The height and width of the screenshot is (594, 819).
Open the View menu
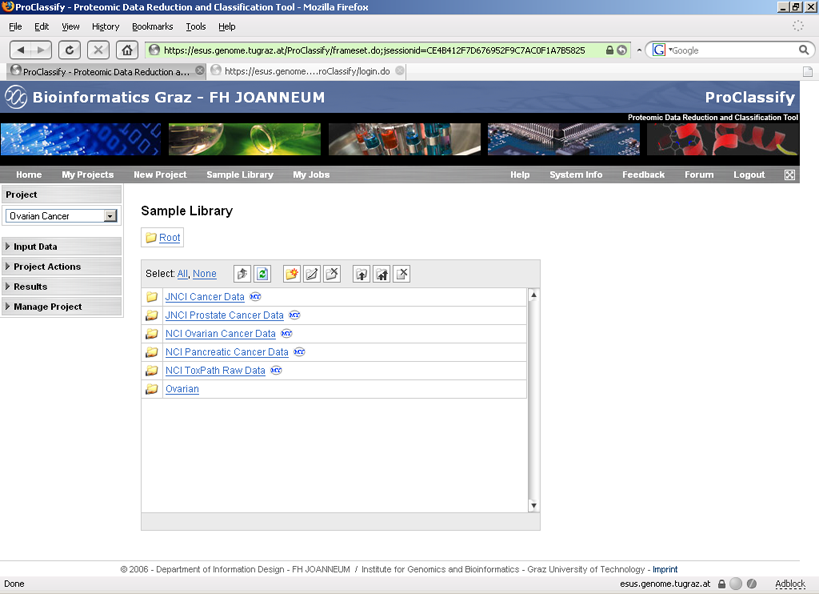pyautogui.click(x=71, y=27)
